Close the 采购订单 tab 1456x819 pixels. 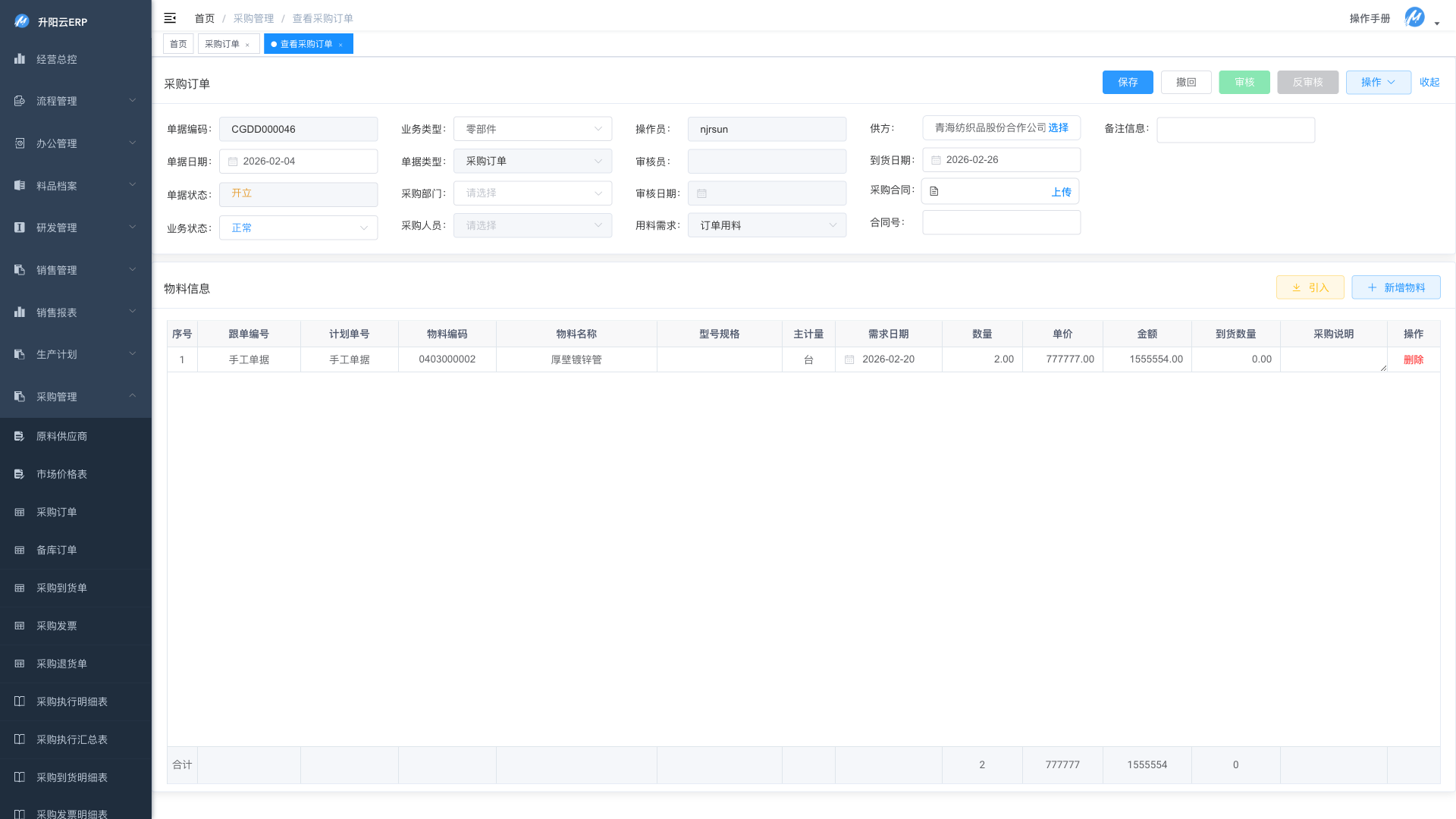click(247, 45)
